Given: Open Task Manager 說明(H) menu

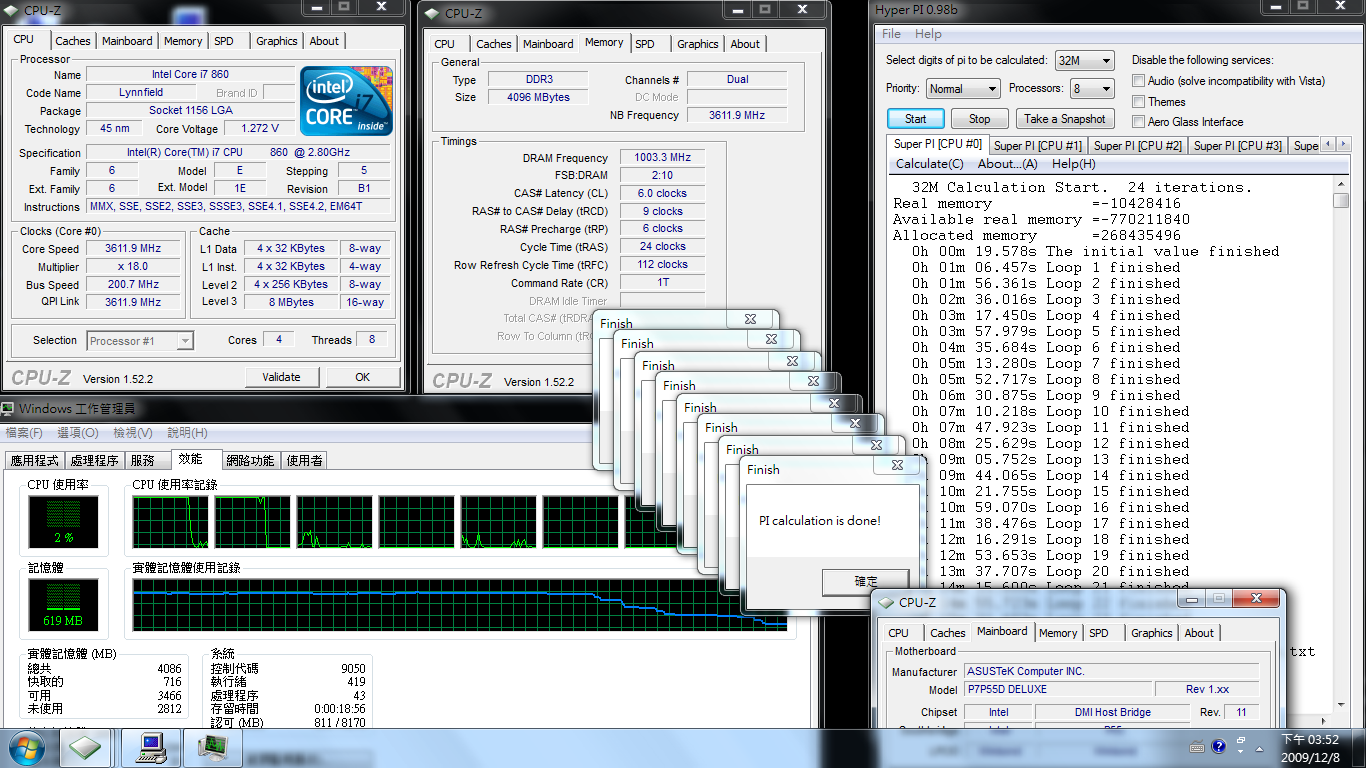Looking at the screenshot, I should point(187,433).
